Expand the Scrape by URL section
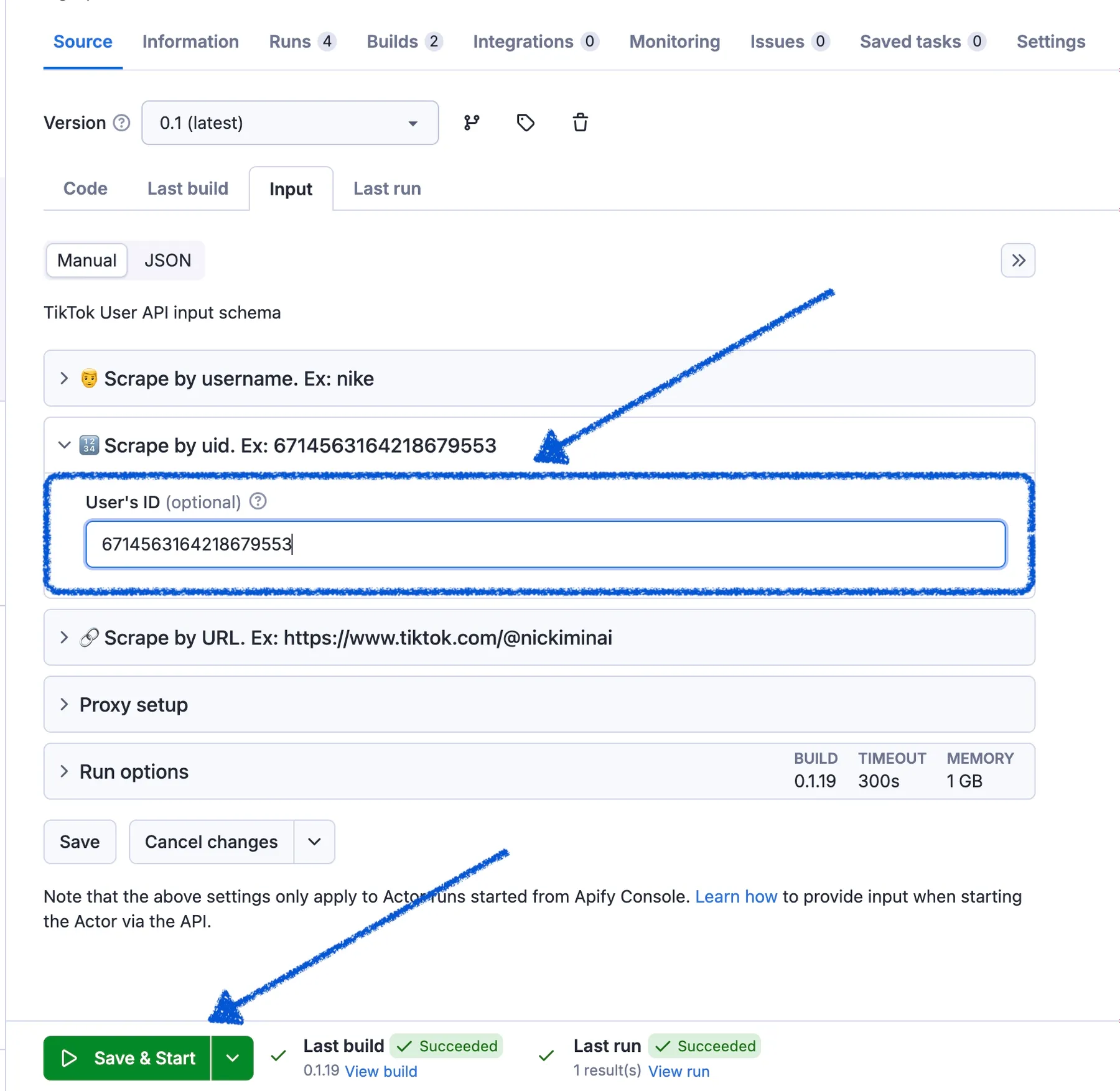 tap(539, 638)
